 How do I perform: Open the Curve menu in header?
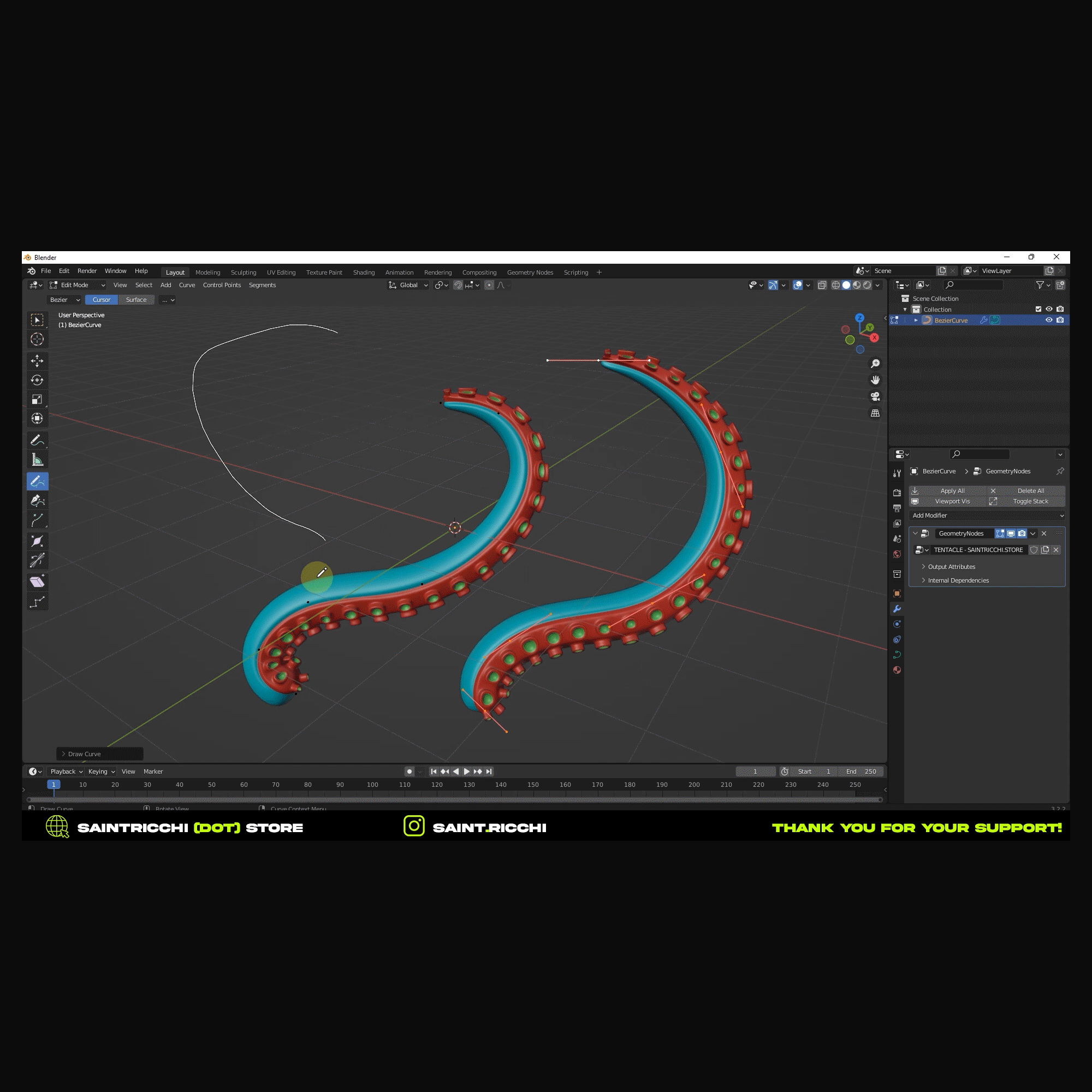(x=187, y=285)
